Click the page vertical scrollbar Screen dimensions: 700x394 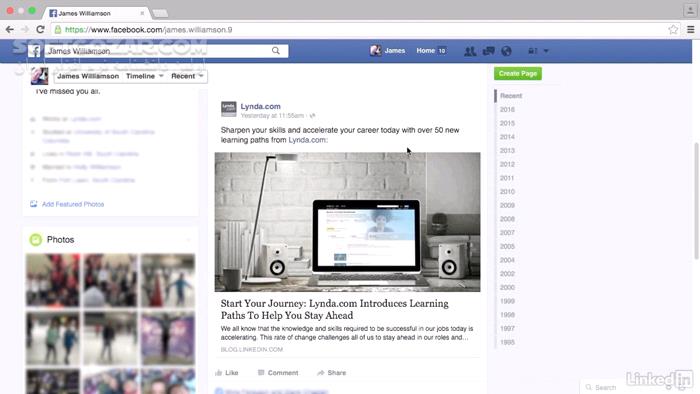click(696, 201)
